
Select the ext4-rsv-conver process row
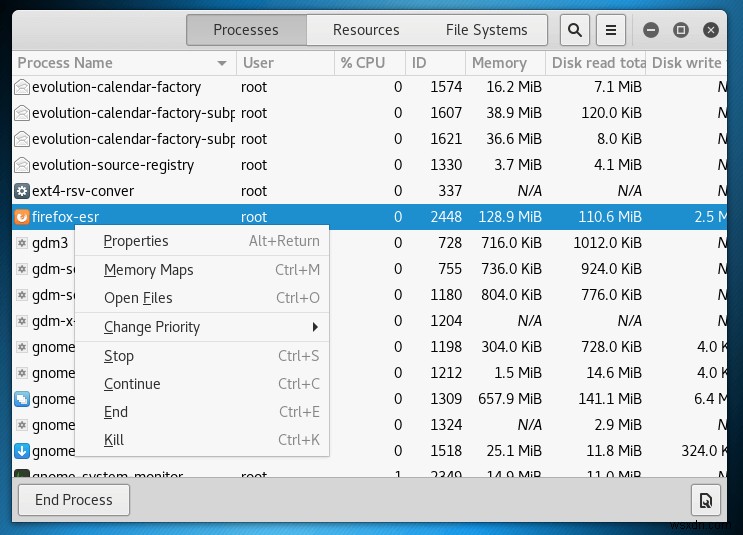(370, 190)
